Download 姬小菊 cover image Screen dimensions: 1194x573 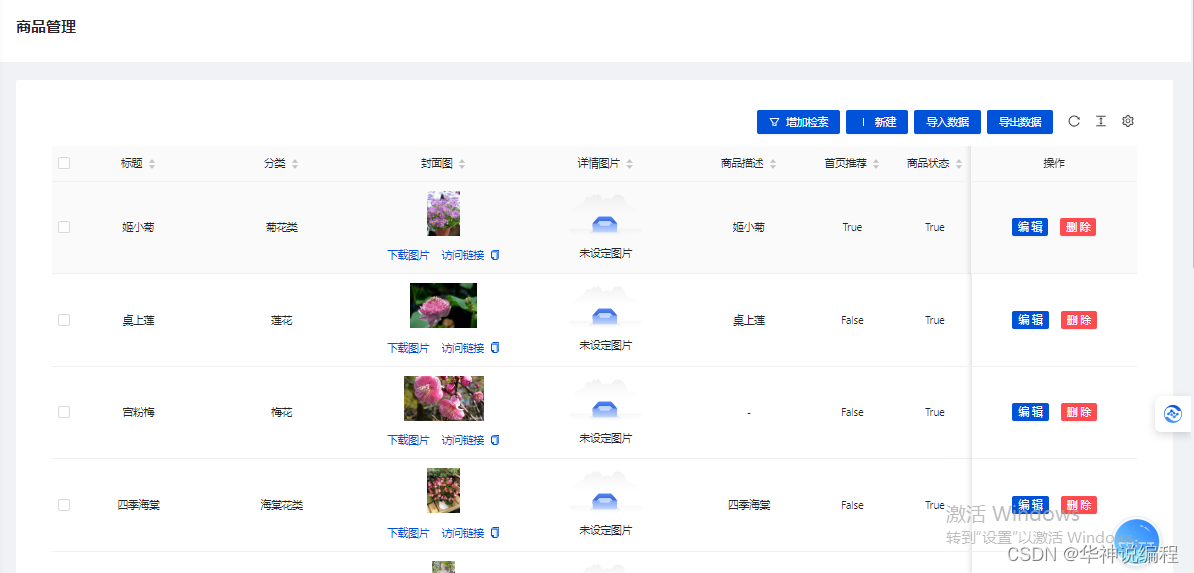(x=408, y=255)
